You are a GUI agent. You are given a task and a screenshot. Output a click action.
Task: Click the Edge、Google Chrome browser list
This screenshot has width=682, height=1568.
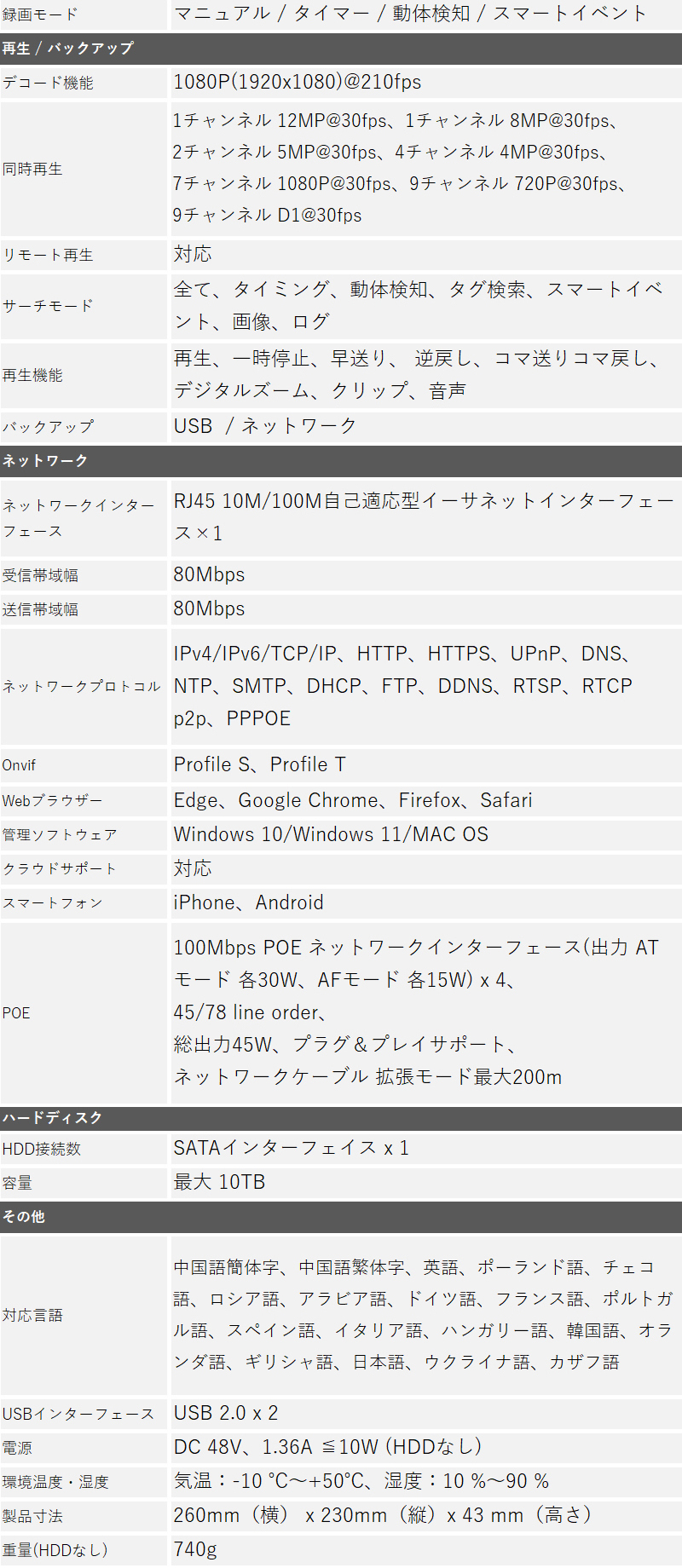point(352,800)
